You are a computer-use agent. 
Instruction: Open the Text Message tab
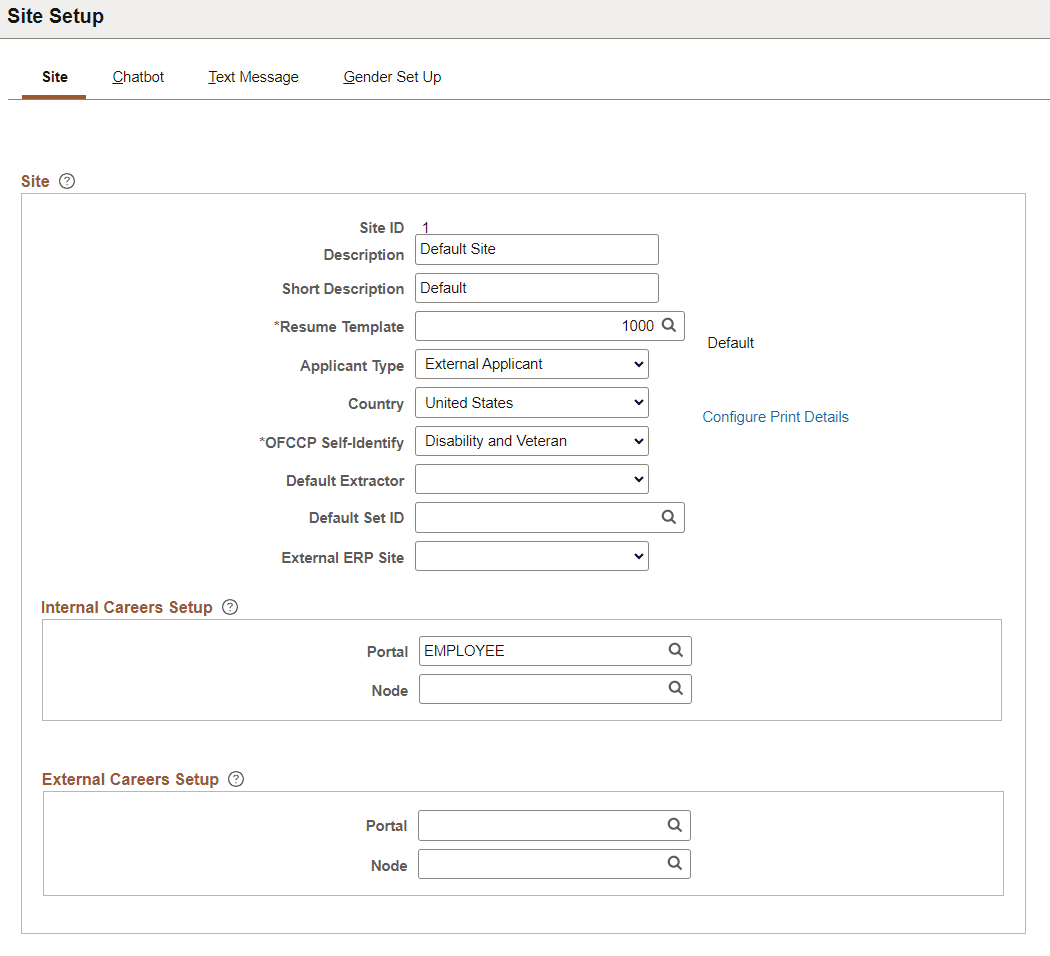[x=253, y=76]
